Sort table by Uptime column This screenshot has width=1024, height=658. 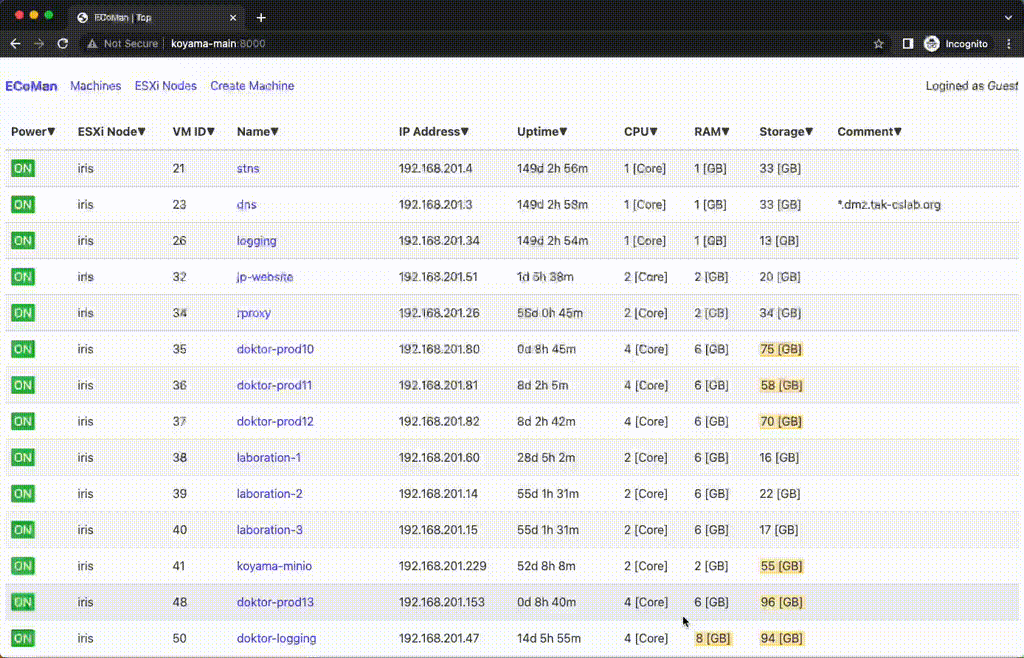542,132
